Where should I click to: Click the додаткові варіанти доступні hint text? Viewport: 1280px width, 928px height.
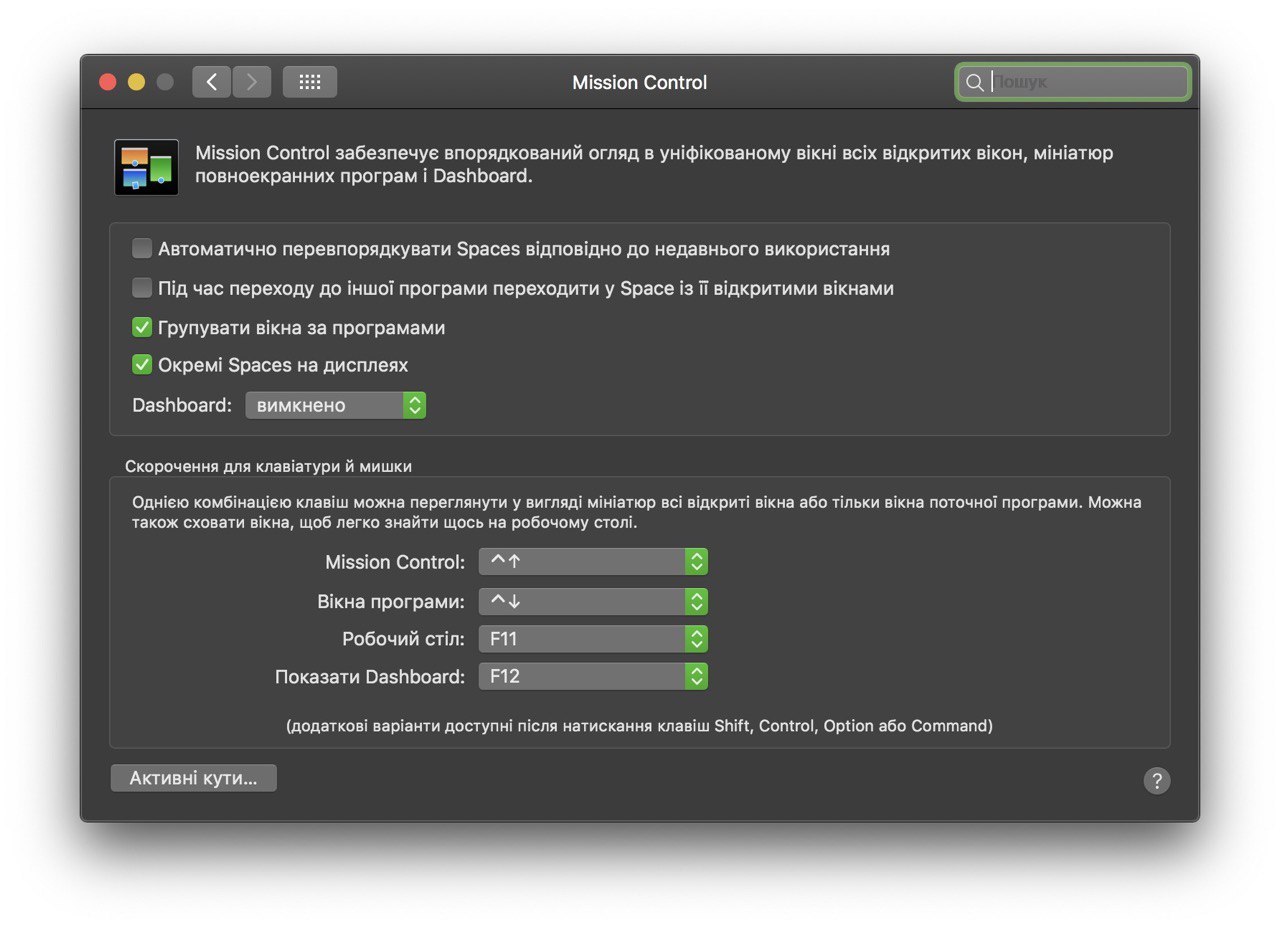click(639, 726)
